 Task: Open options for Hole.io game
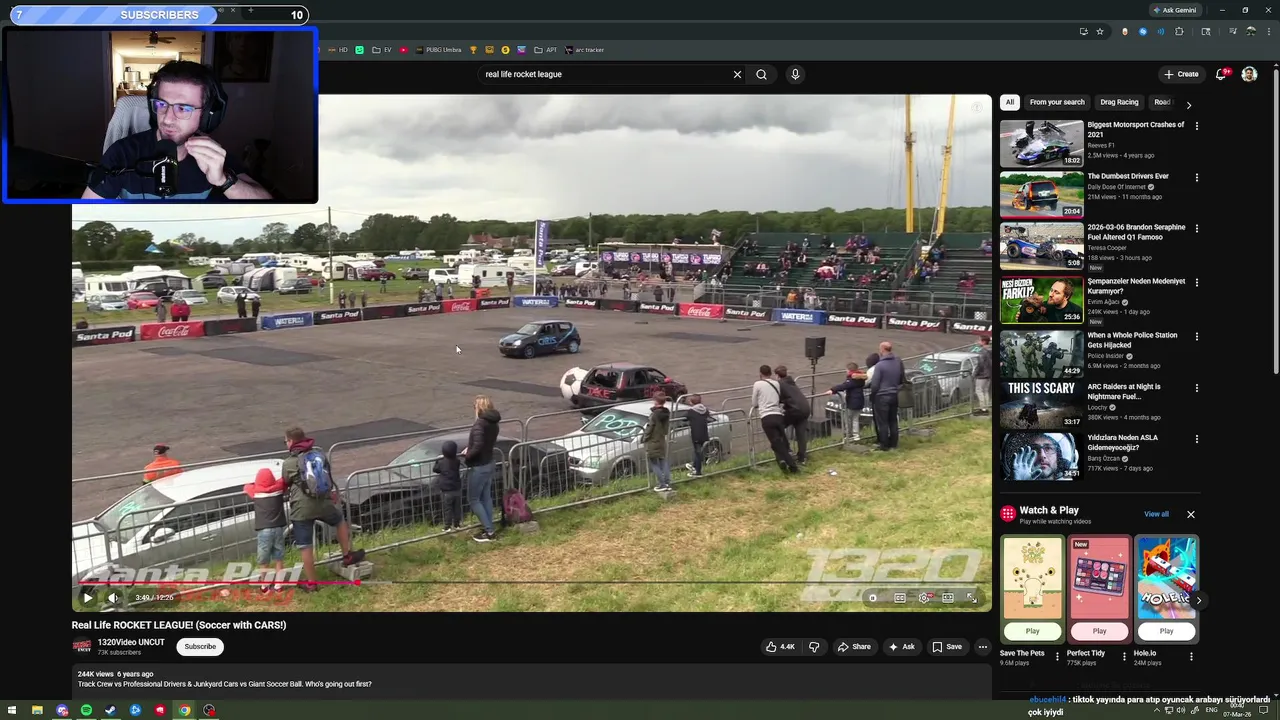pyautogui.click(x=1190, y=657)
